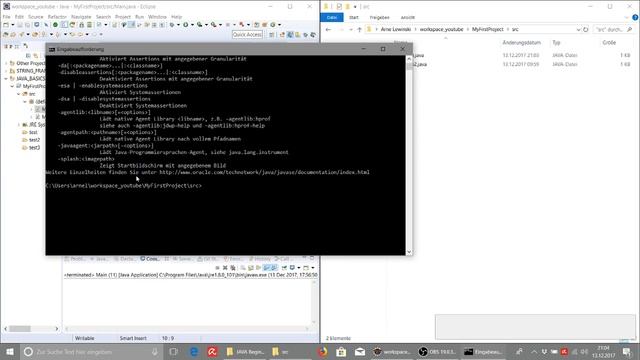The height and width of the screenshot is (360, 640).
Task: Open the OBS taskbar button
Action: [438, 351]
